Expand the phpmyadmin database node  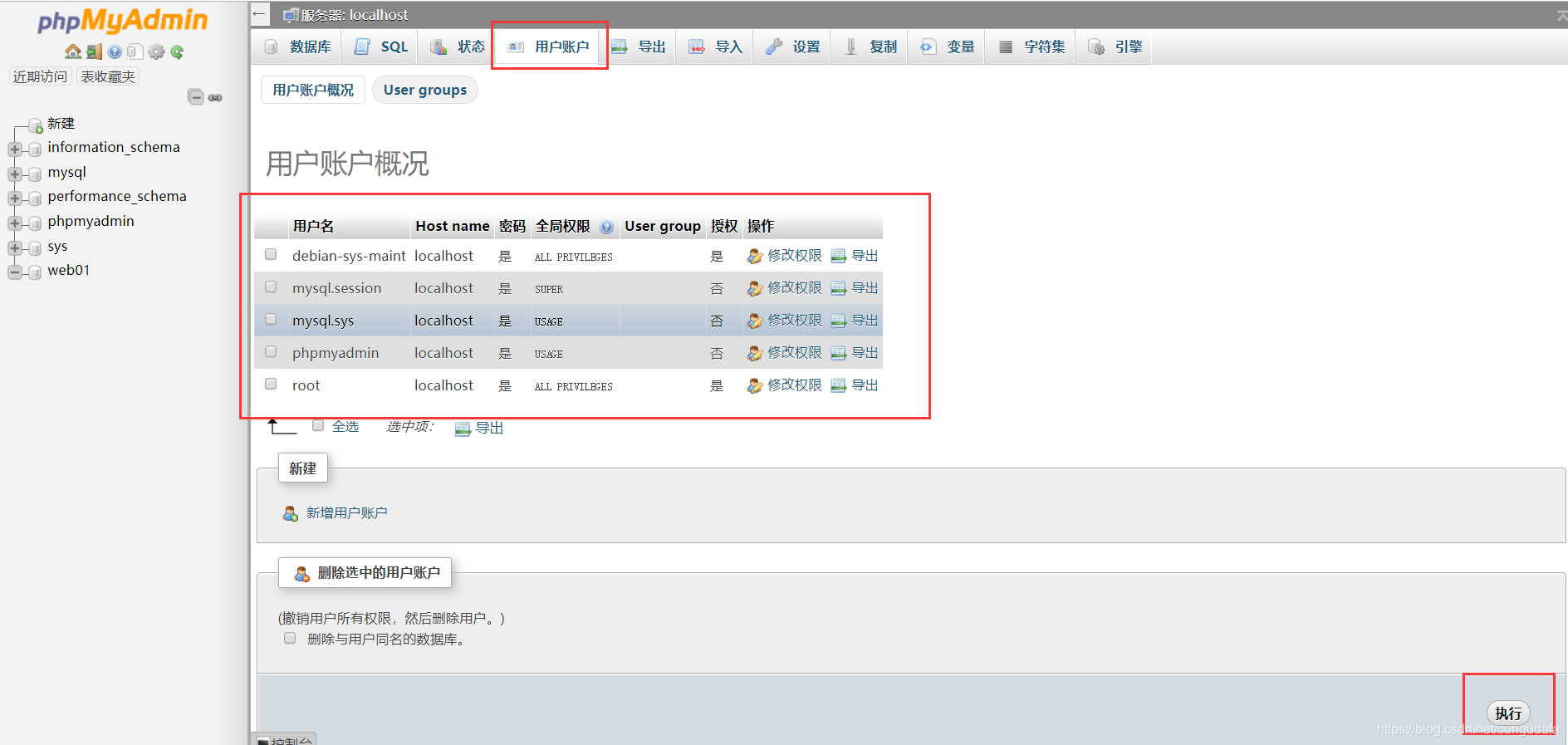pos(15,223)
